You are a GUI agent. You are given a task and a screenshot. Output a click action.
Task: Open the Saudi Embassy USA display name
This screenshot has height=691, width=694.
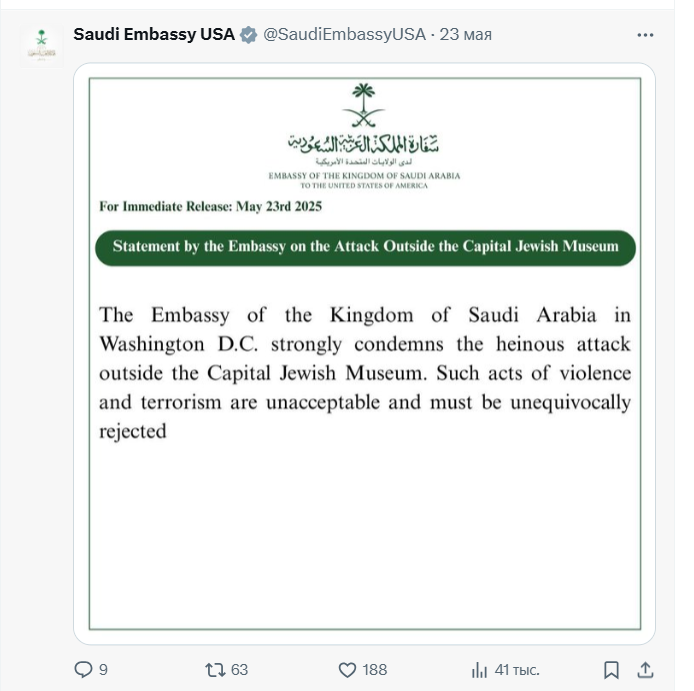tap(153, 35)
